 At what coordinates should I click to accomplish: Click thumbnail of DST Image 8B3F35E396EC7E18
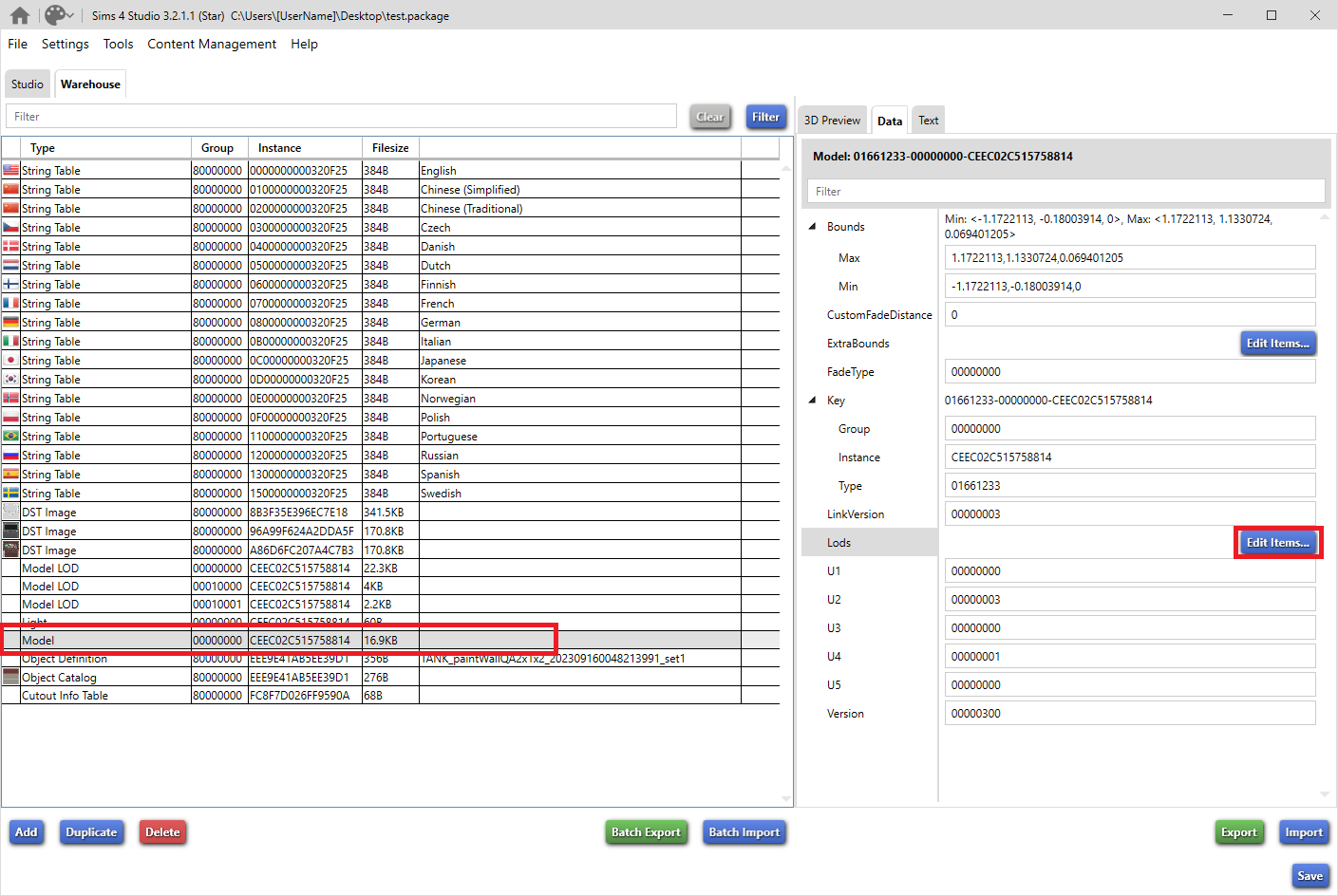10,512
